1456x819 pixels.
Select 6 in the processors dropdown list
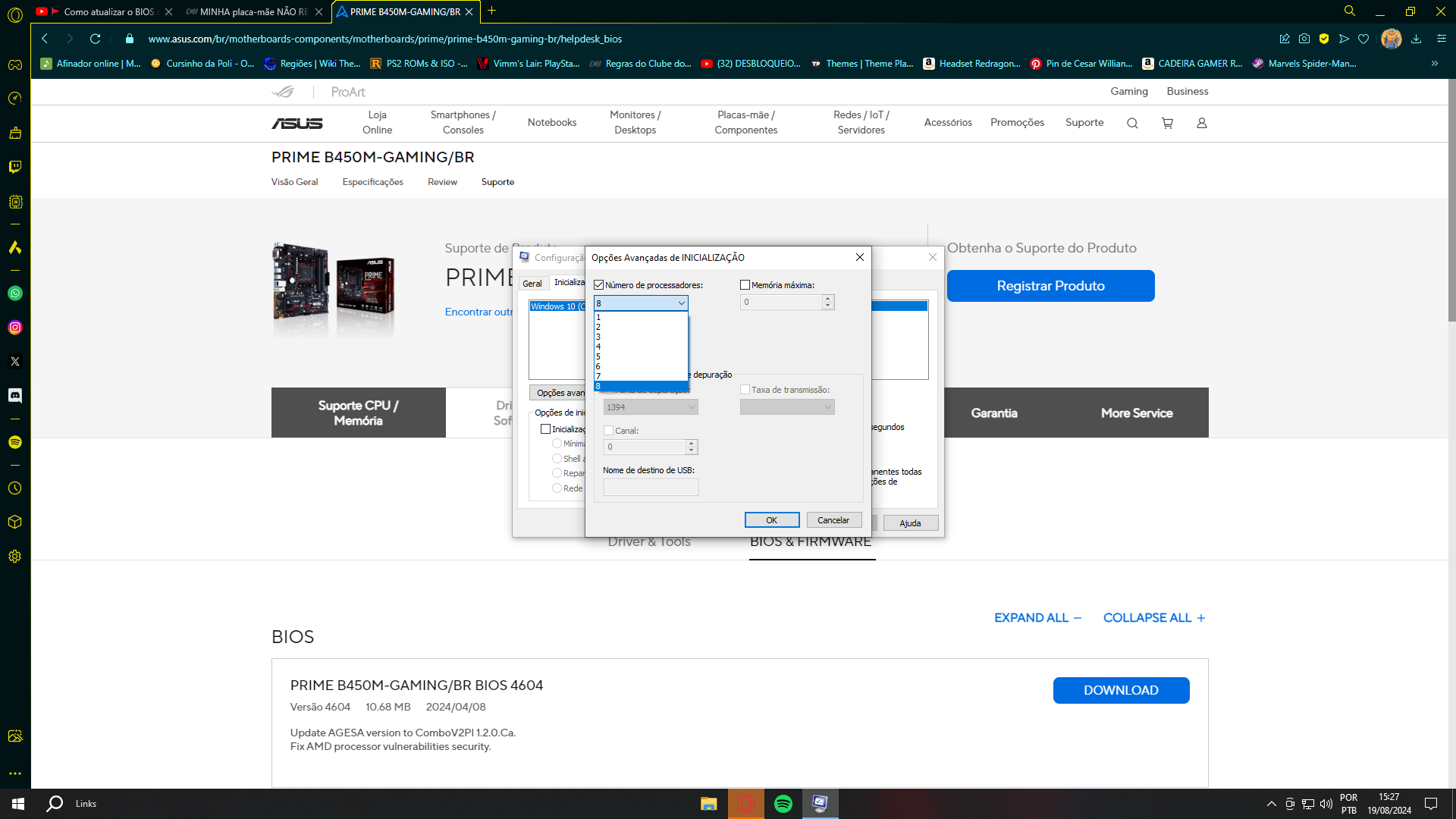[641, 366]
